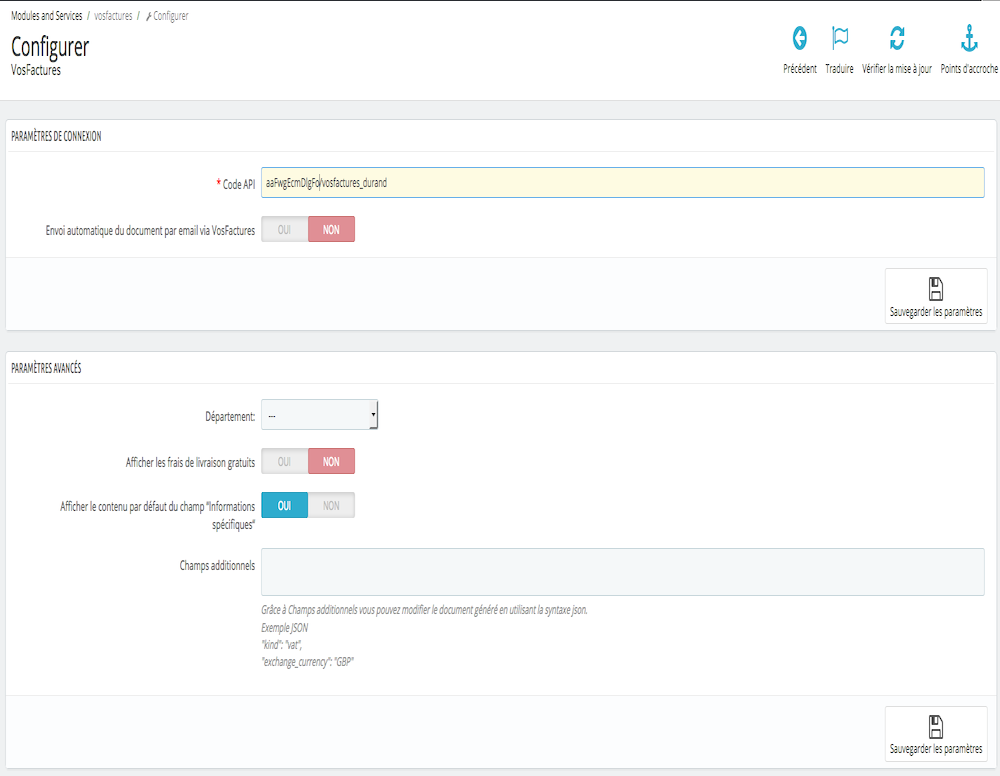
Task: Click the Champs additionnels label
Action: pos(217,566)
